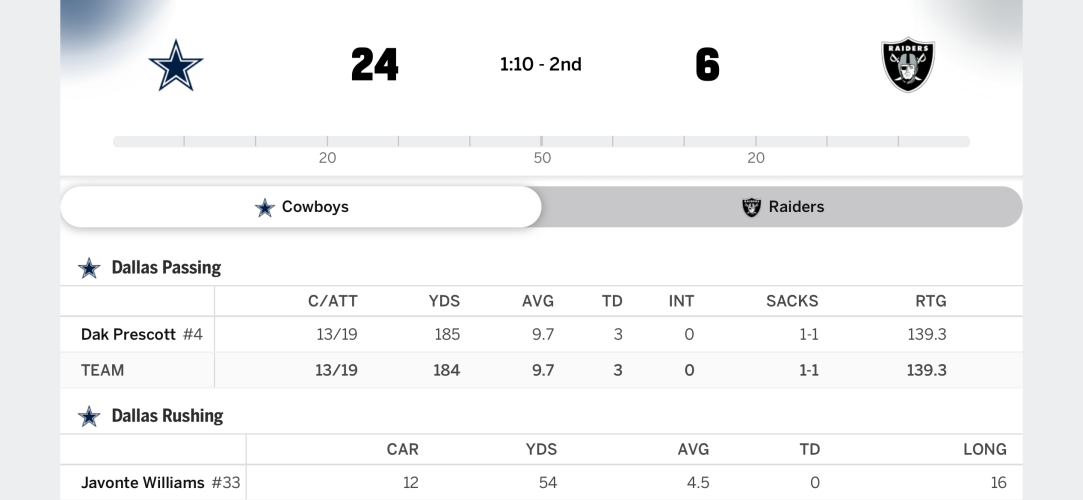This screenshot has height=500, width=1083.
Task: Click the Raiders score of 6
Action: point(707,65)
